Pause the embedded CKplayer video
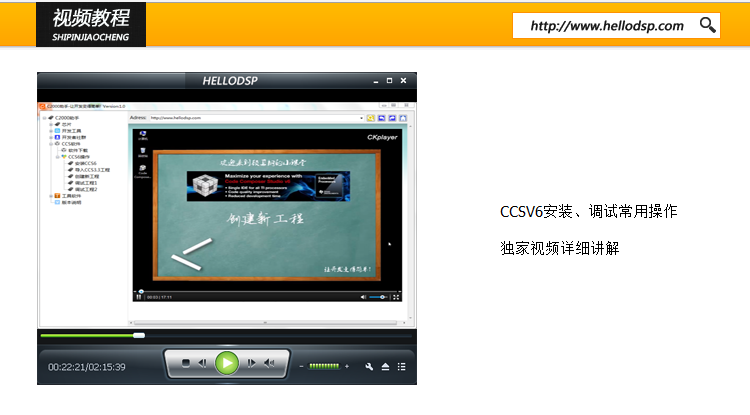750x415 pixels. pyautogui.click(x=139, y=297)
